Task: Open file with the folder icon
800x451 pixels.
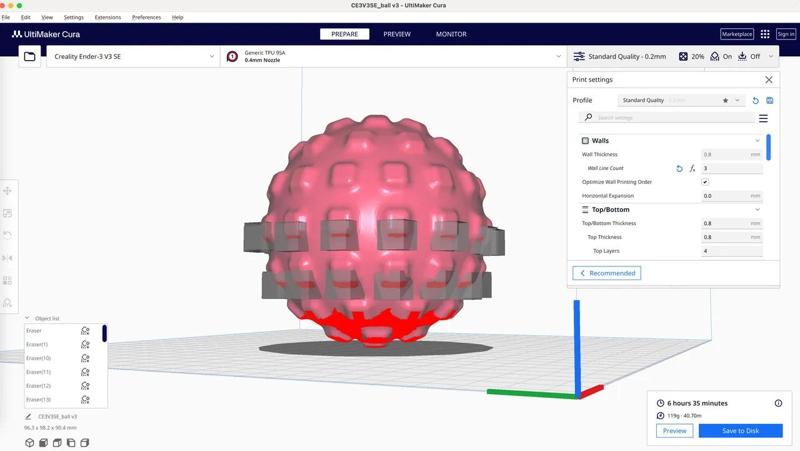Action: [x=30, y=57]
